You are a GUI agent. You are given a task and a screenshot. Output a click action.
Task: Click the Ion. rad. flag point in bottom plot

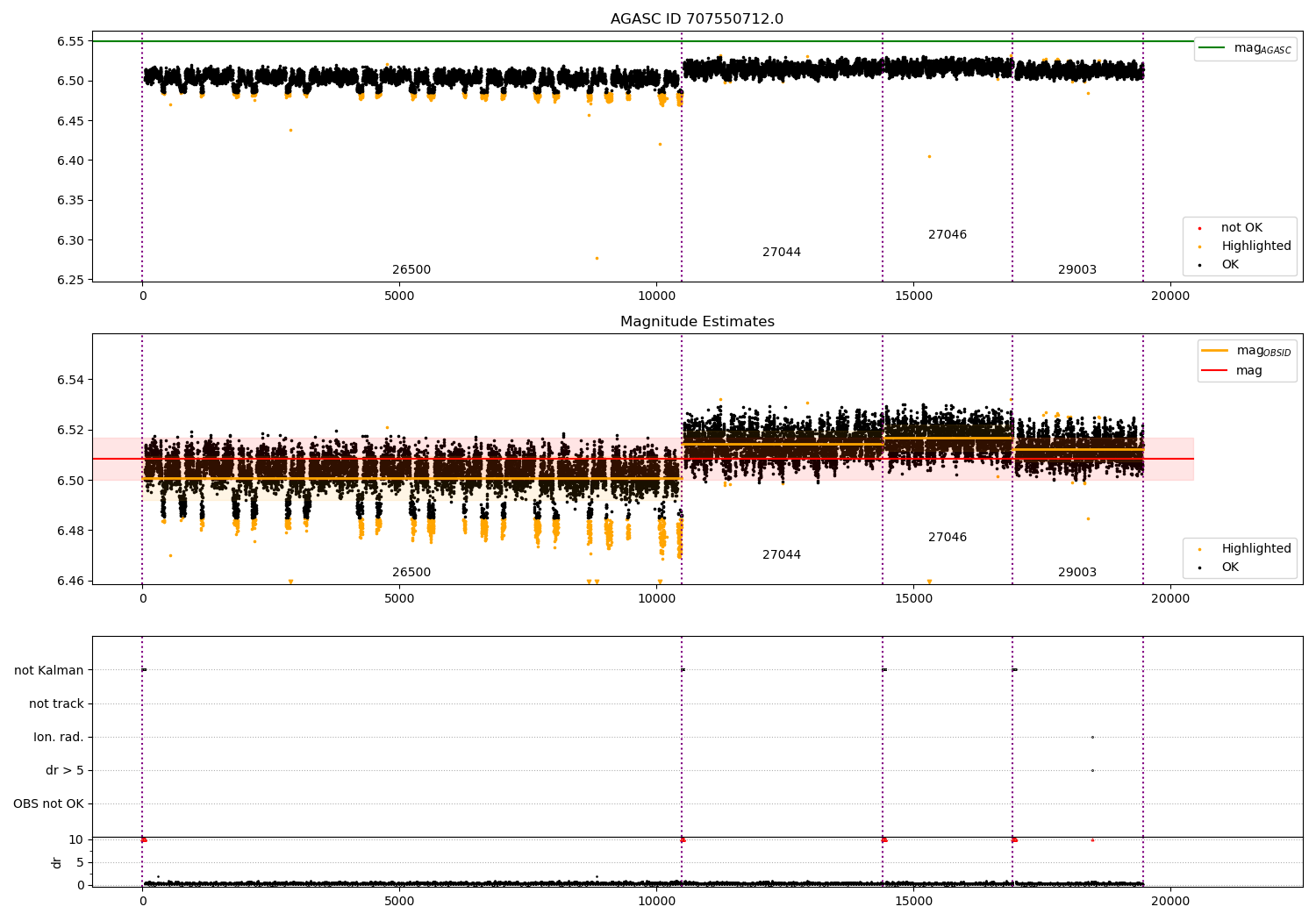[1092, 738]
